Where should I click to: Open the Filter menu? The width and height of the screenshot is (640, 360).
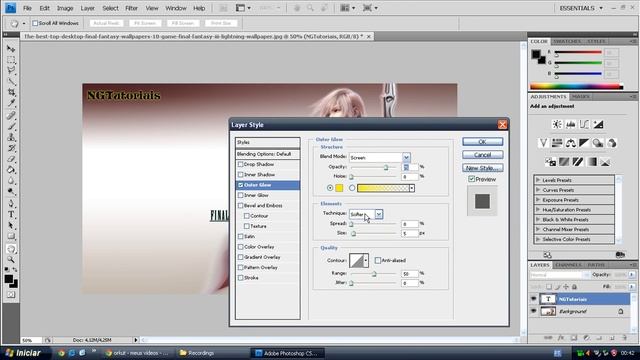click(x=131, y=8)
